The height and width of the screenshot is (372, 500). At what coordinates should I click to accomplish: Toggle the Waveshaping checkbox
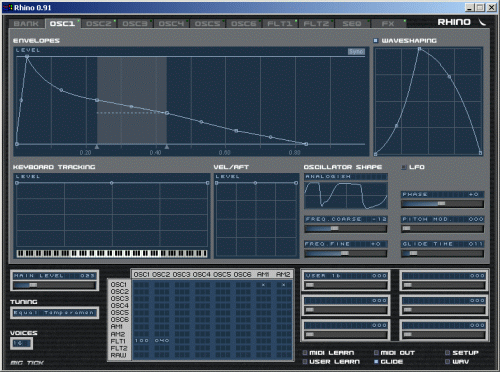click(376, 41)
